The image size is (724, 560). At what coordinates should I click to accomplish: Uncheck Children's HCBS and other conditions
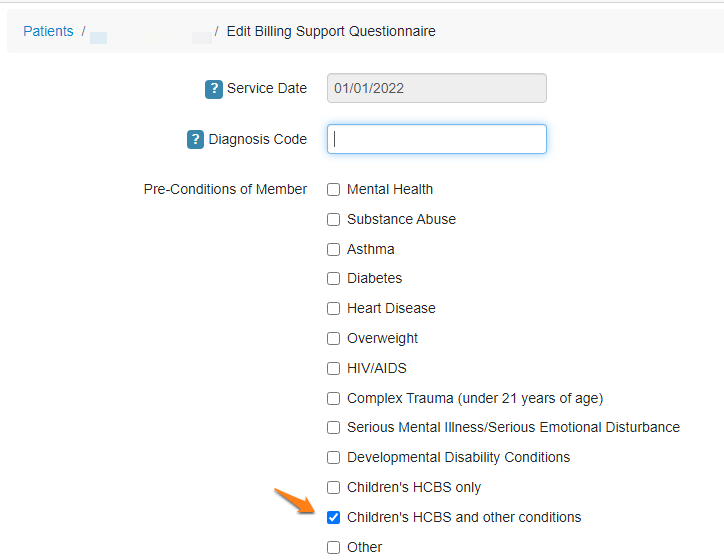coord(333,518)
